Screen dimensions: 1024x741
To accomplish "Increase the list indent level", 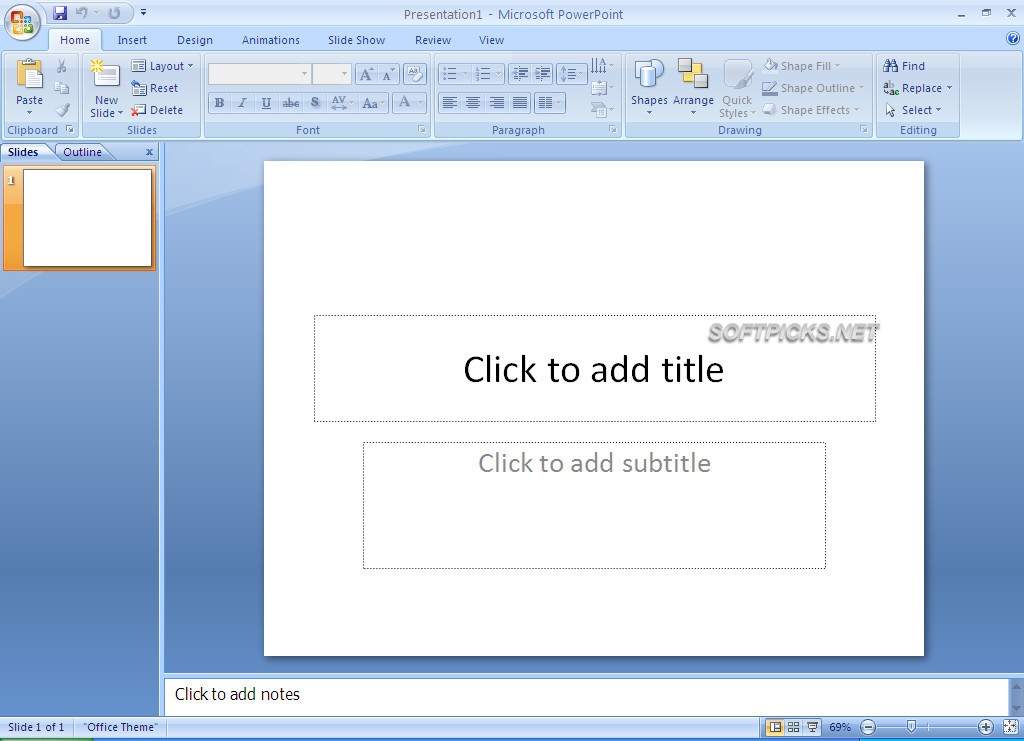I will 543,74.
